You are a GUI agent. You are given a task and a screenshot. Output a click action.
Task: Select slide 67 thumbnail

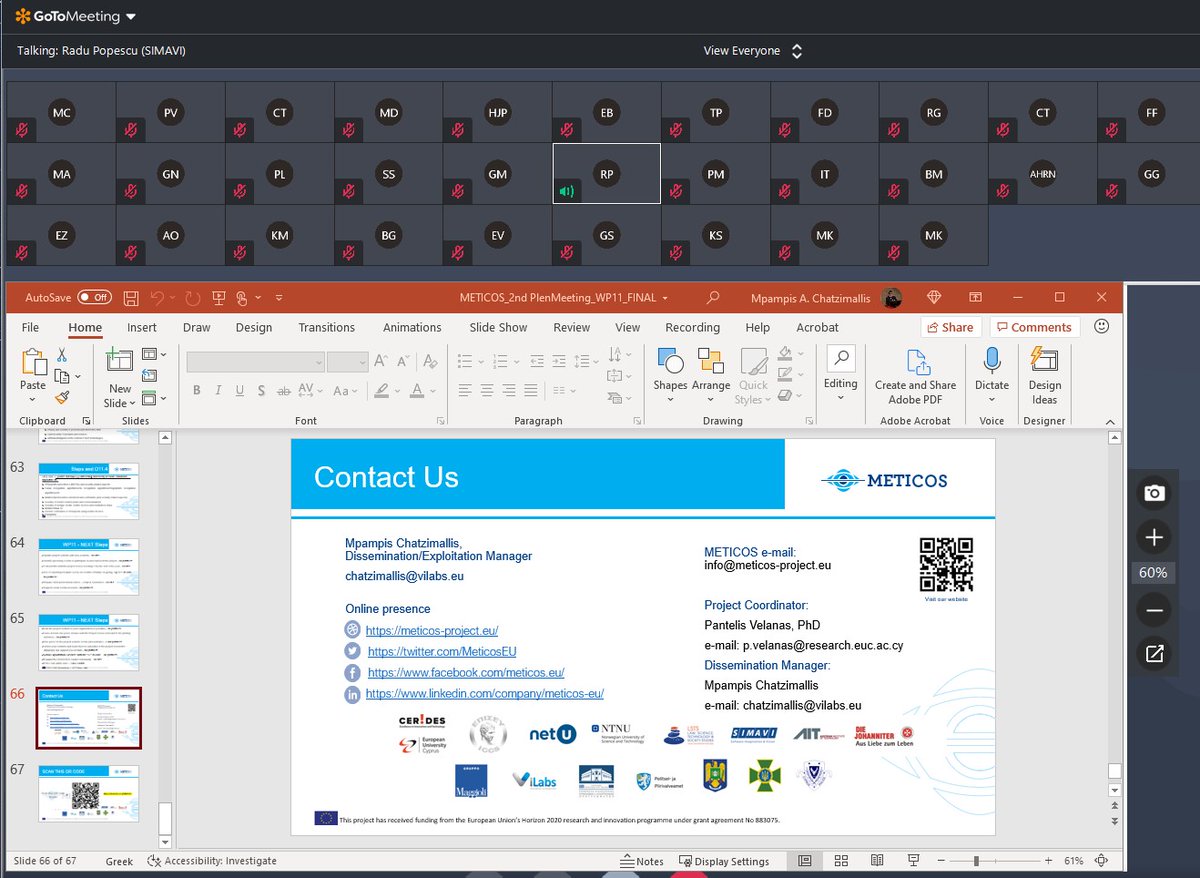[x=89, y=794]
